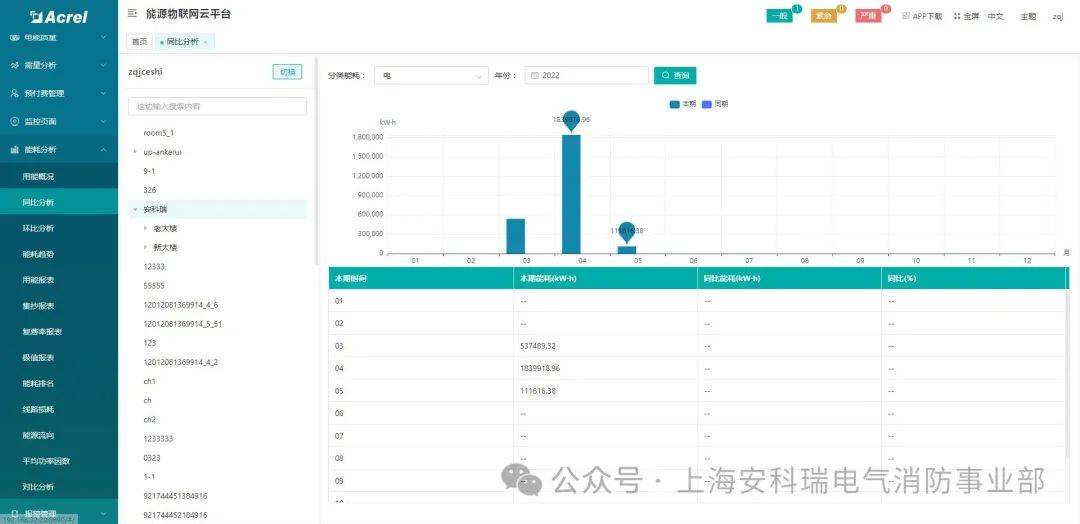1080x524 pixels.
Task: Click the 预付费管理 person icon
Action: (14, 93)
